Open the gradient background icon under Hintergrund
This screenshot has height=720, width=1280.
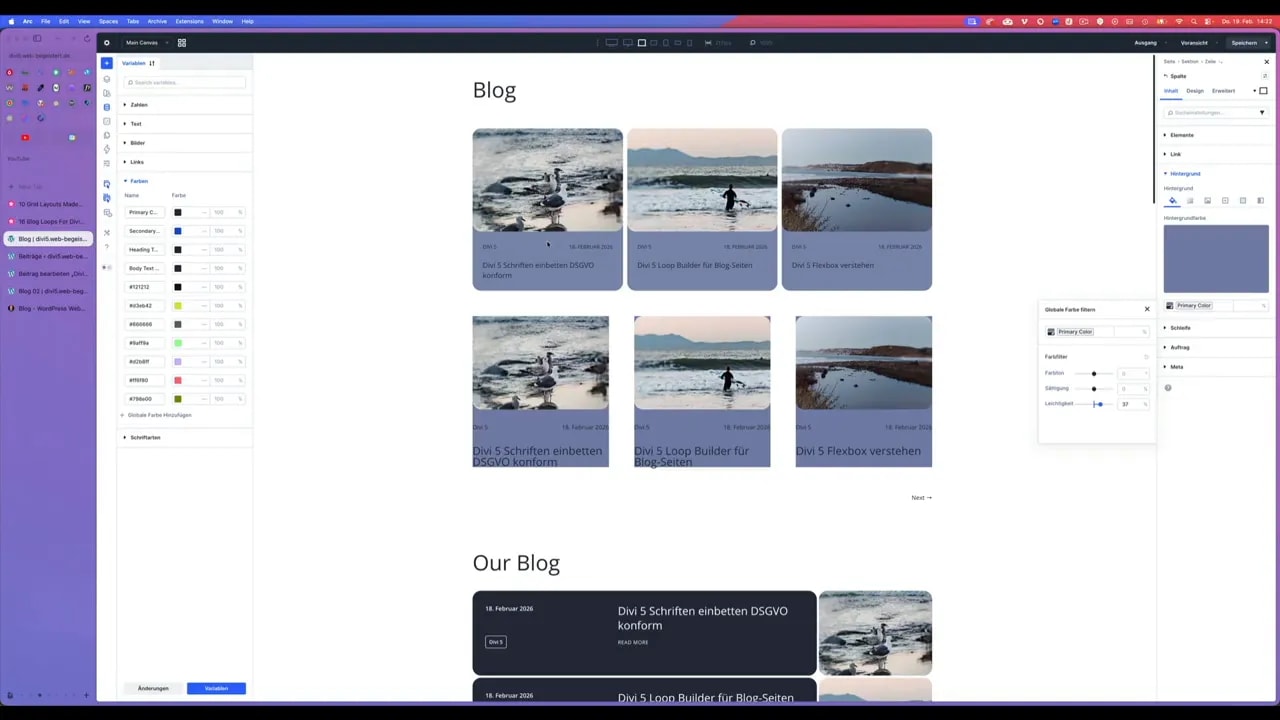pos(1189,200)
